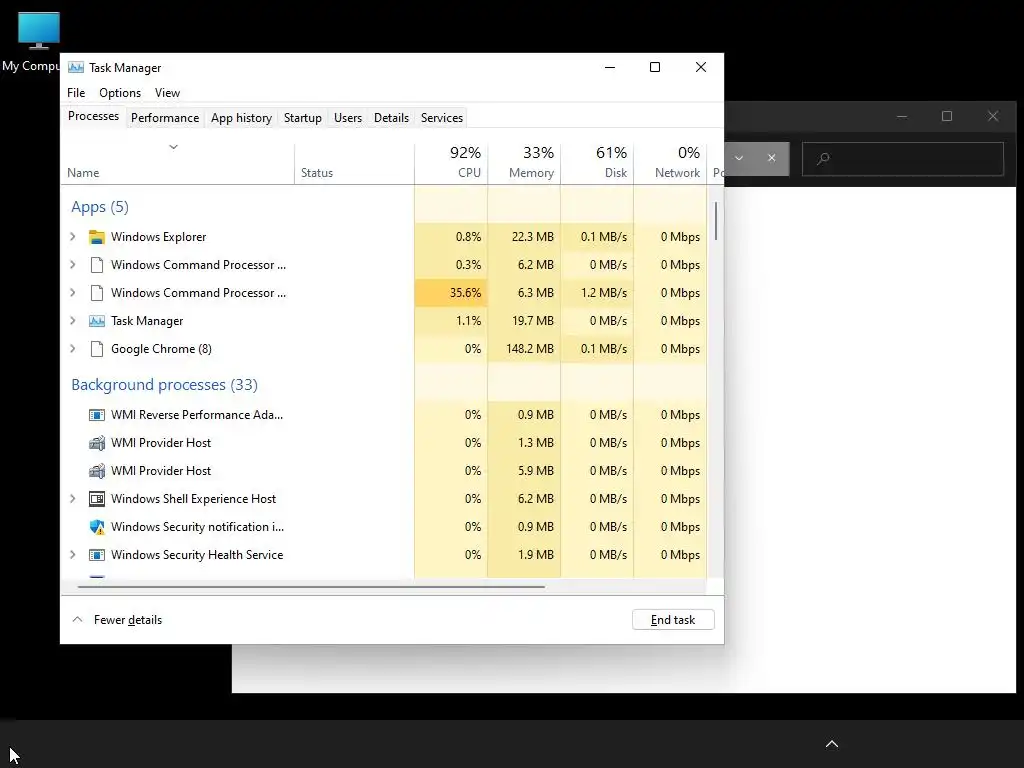Viewport: 1024px width, 768px height.
Task: Click the search magnifier icon in background window
Action: tap(823, 159)
